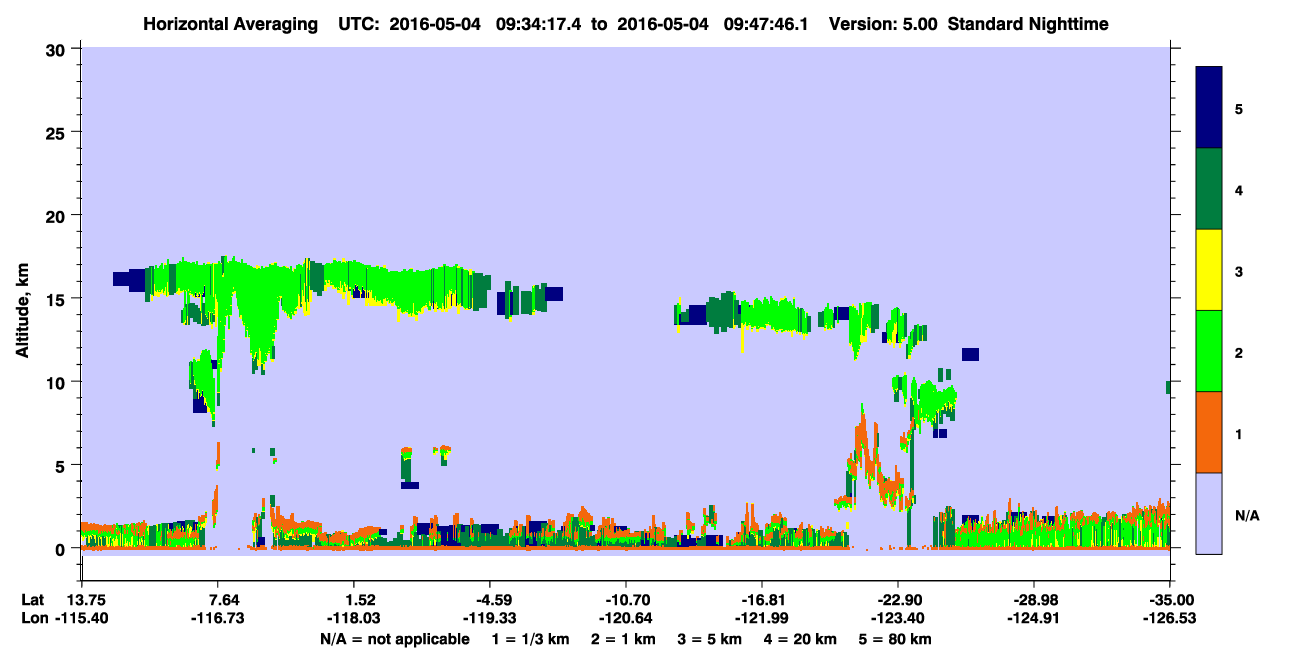Click the colorbar label '2'

click(x=1239, y=352)
